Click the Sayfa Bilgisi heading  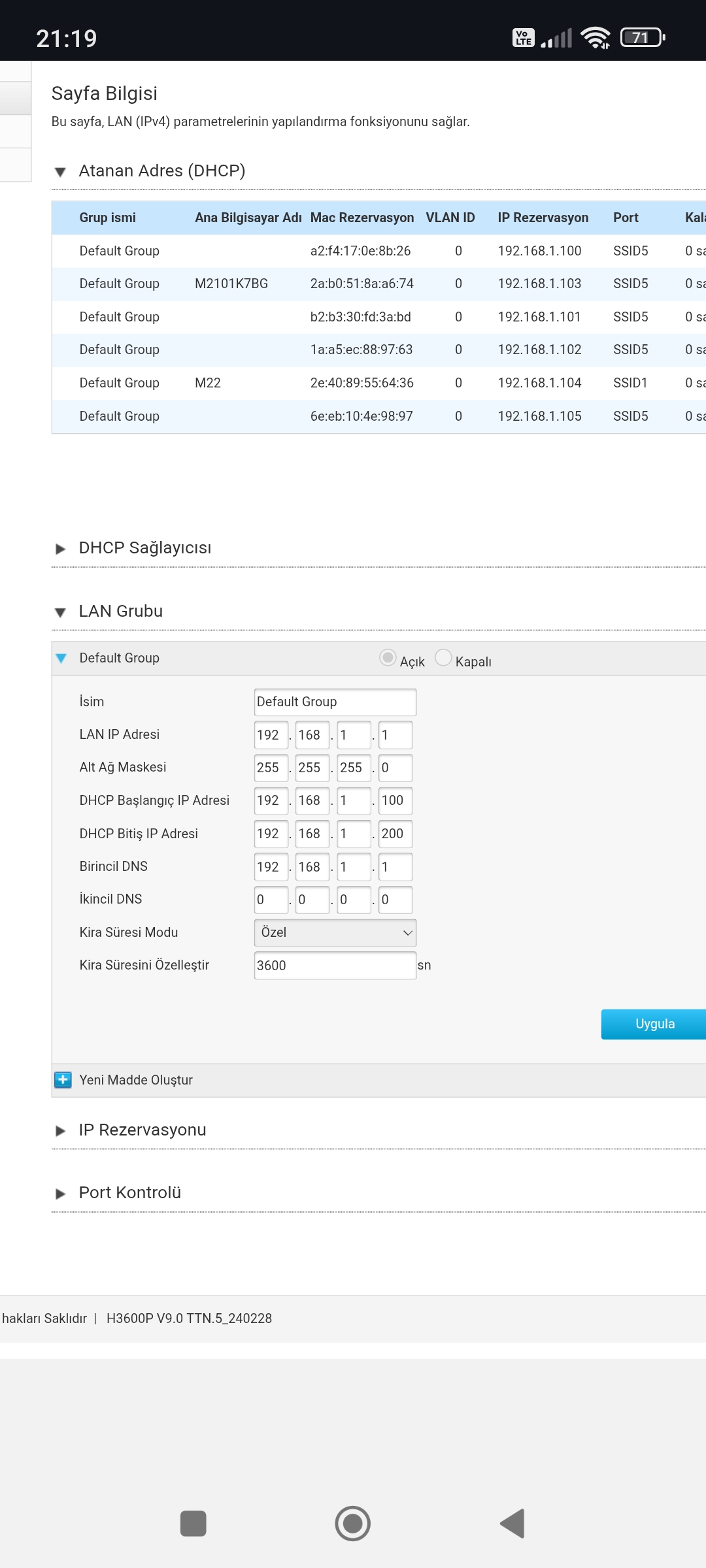(x=105, y=93)
